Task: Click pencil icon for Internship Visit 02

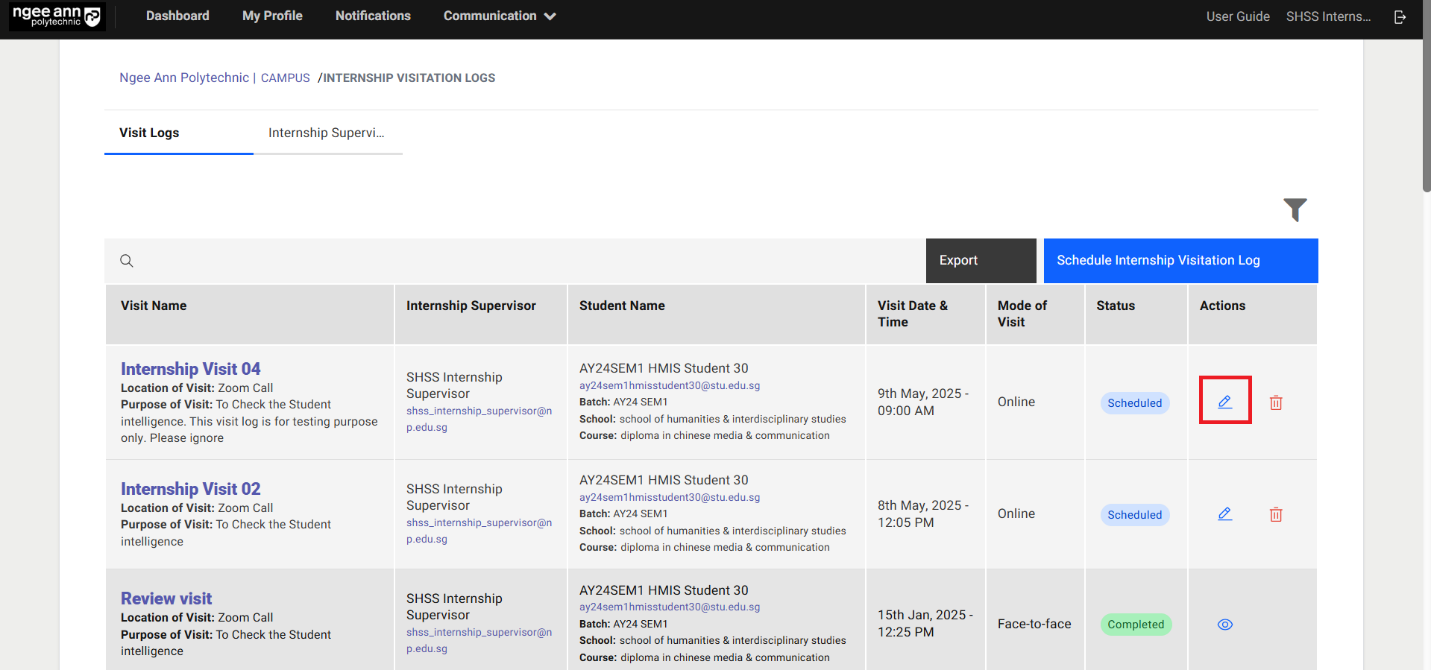Action: click(x=1225, y=514)
